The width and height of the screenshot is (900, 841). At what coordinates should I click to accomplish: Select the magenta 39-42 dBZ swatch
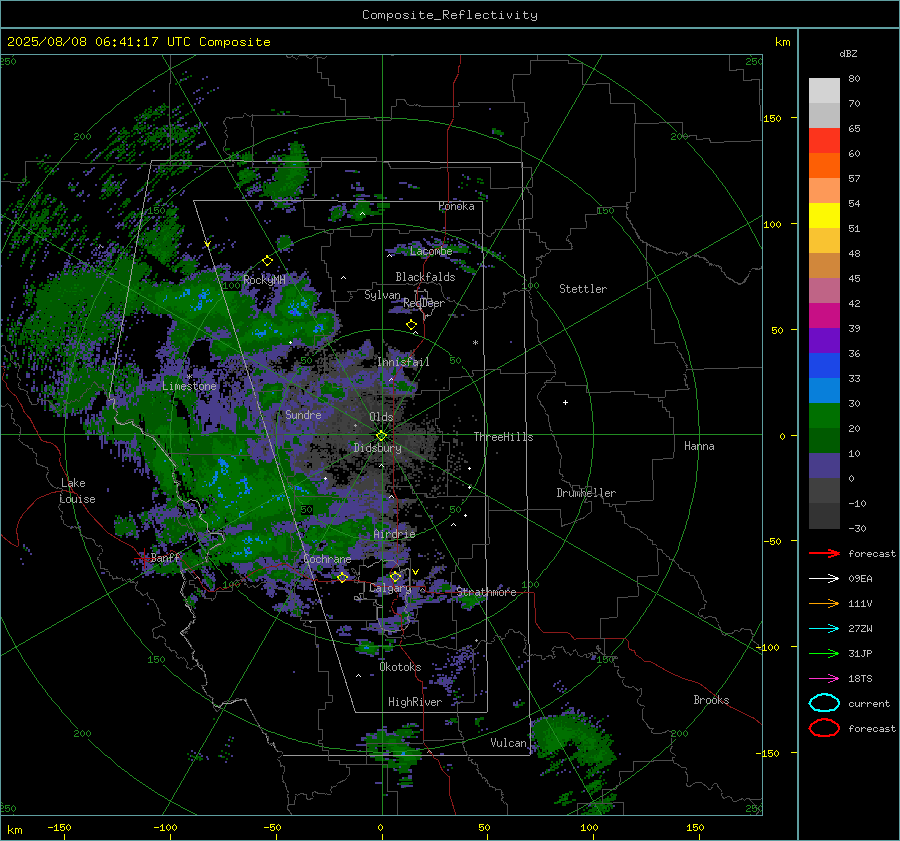point(824,316)
